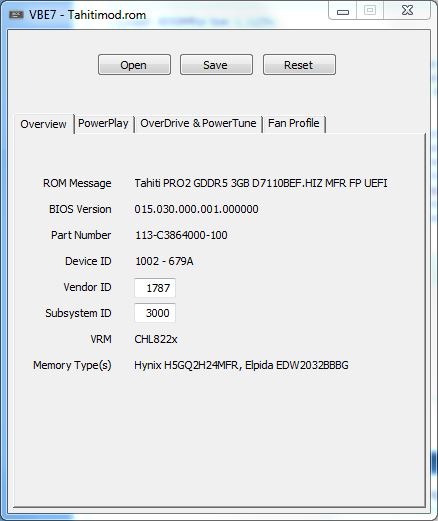
Task: Open the Fan Profile tab
Action: (294, 123)
